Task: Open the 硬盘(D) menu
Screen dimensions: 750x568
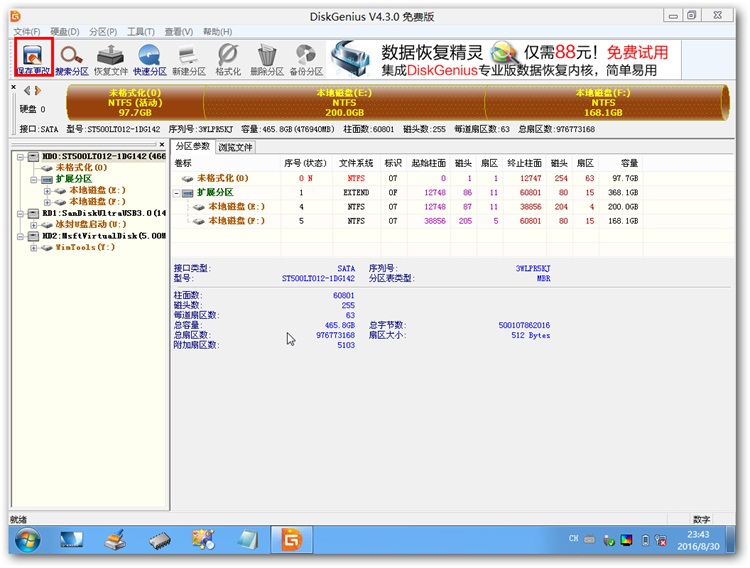Action: tap(65, 32)
